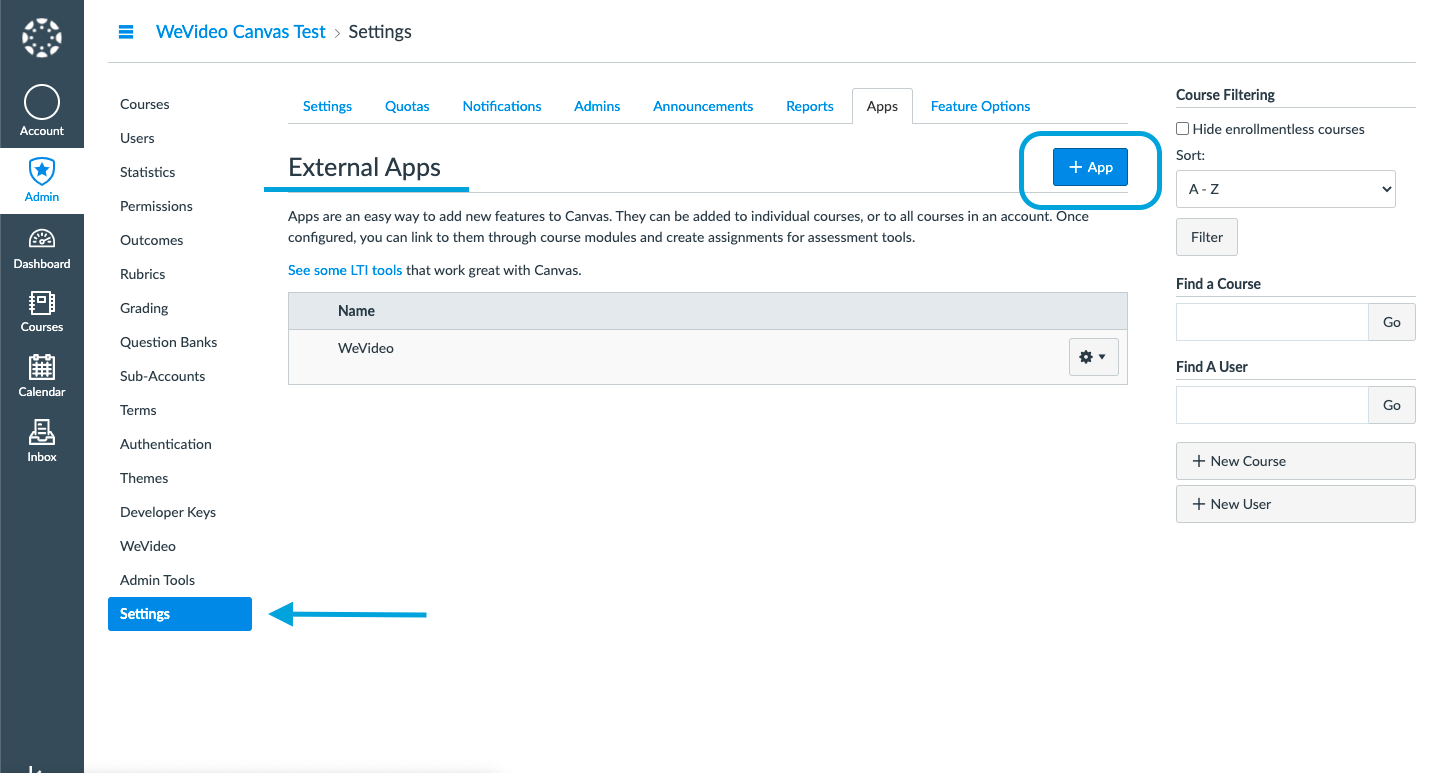The height and width of the screenshot is (773, 1440).
Task: Switch to the Reports tab
Action: coord(810,106)
